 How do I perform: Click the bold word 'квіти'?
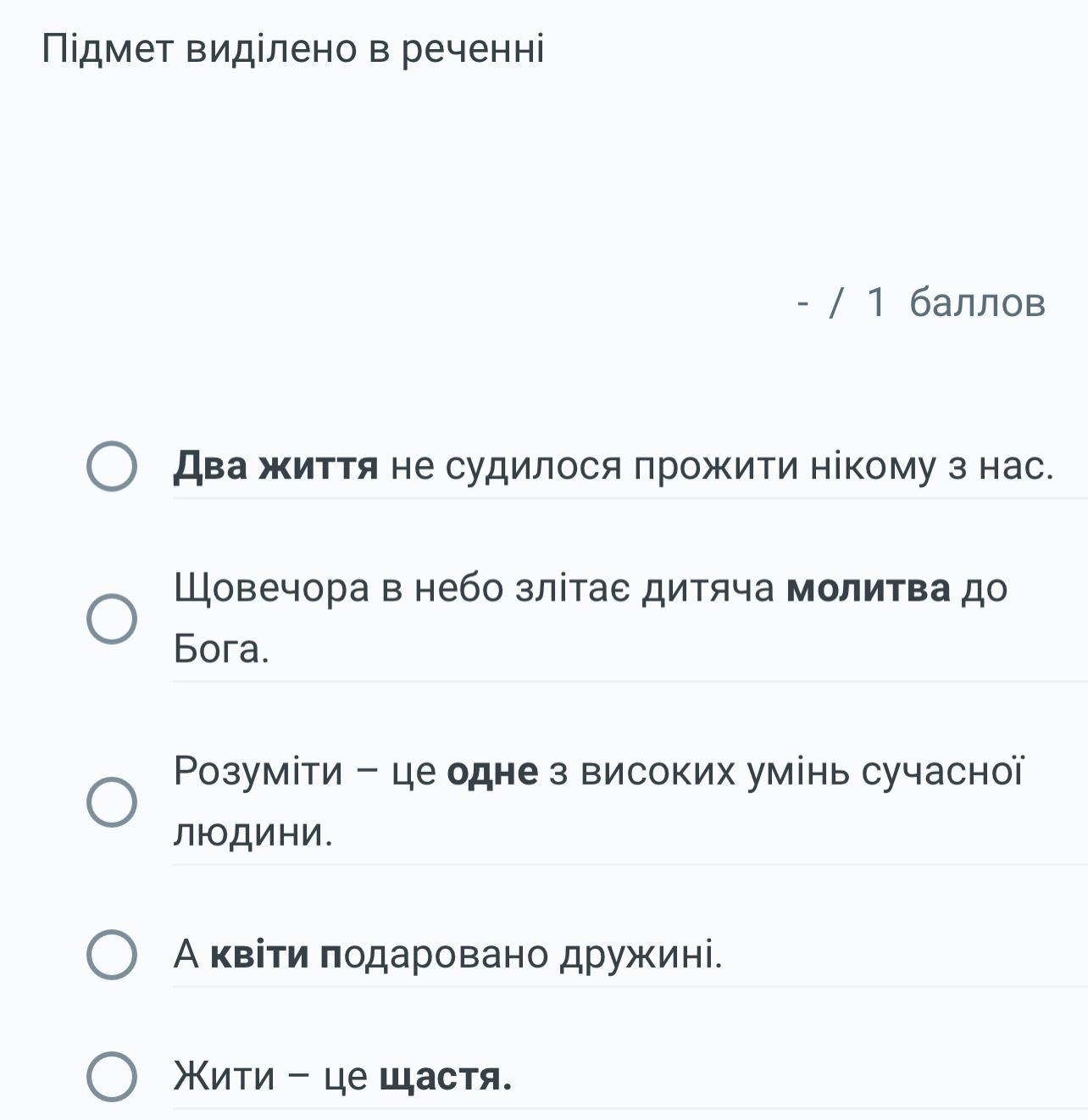(x=260, y=955)
